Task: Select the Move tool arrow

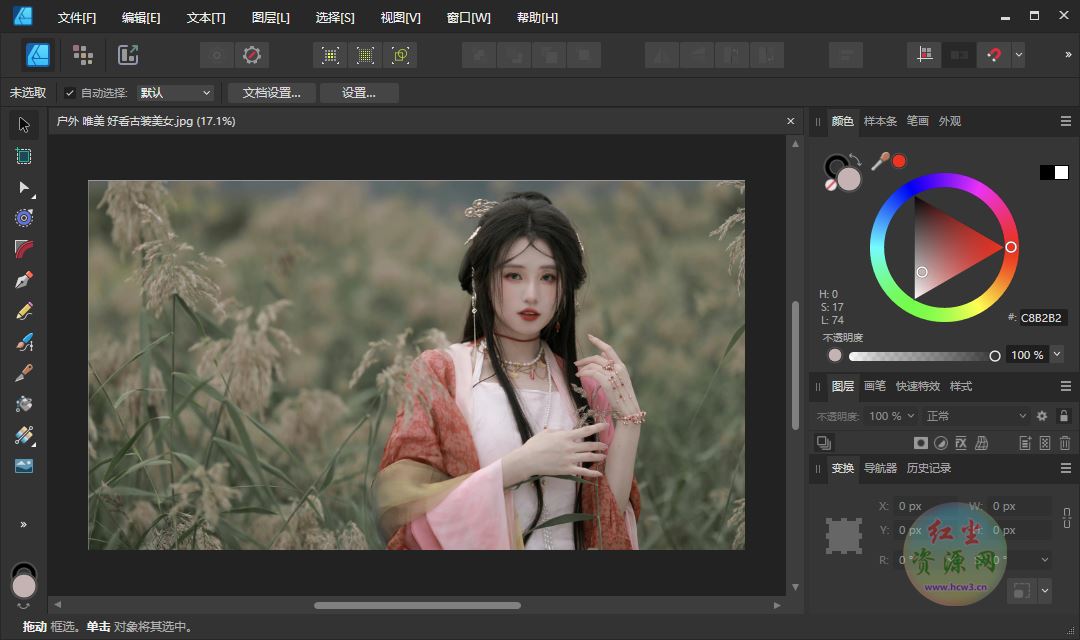Action: pyautogui.click(x=24, y=125)
